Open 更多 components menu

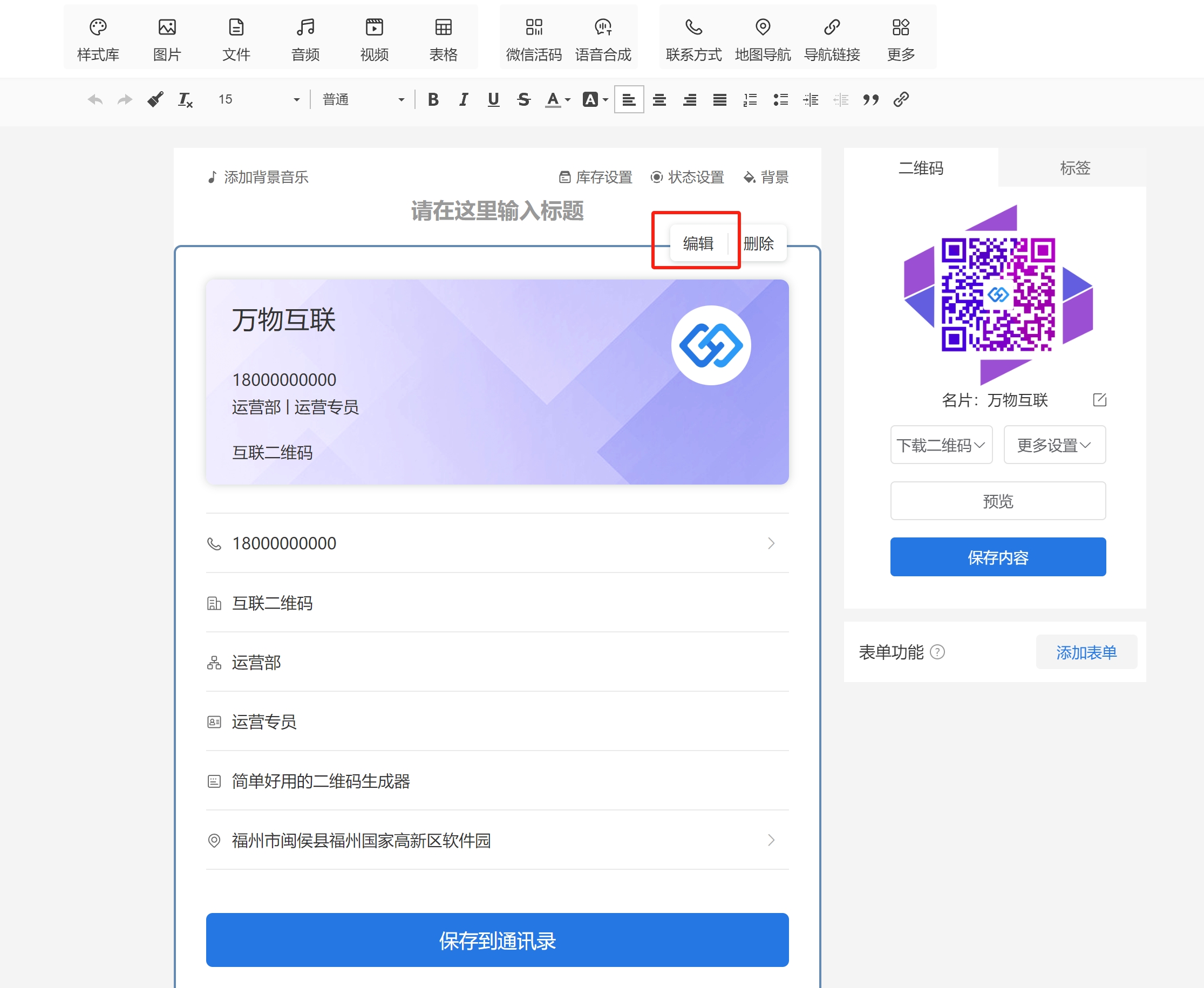point(901,39)
